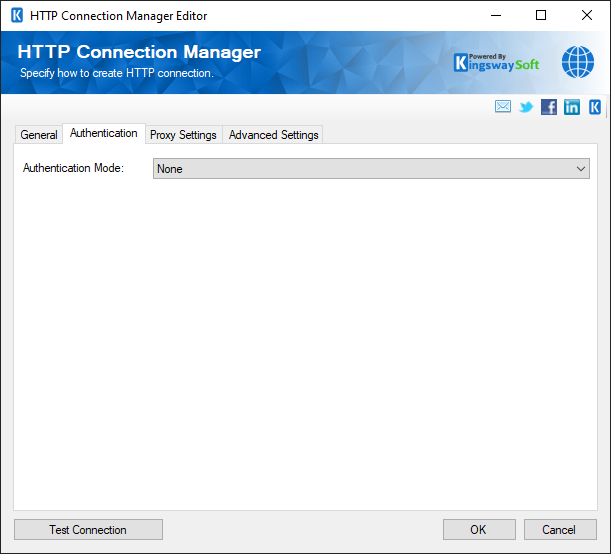Click the Authentication Mode label
611x554 pixels.
(x=73, y=168)
